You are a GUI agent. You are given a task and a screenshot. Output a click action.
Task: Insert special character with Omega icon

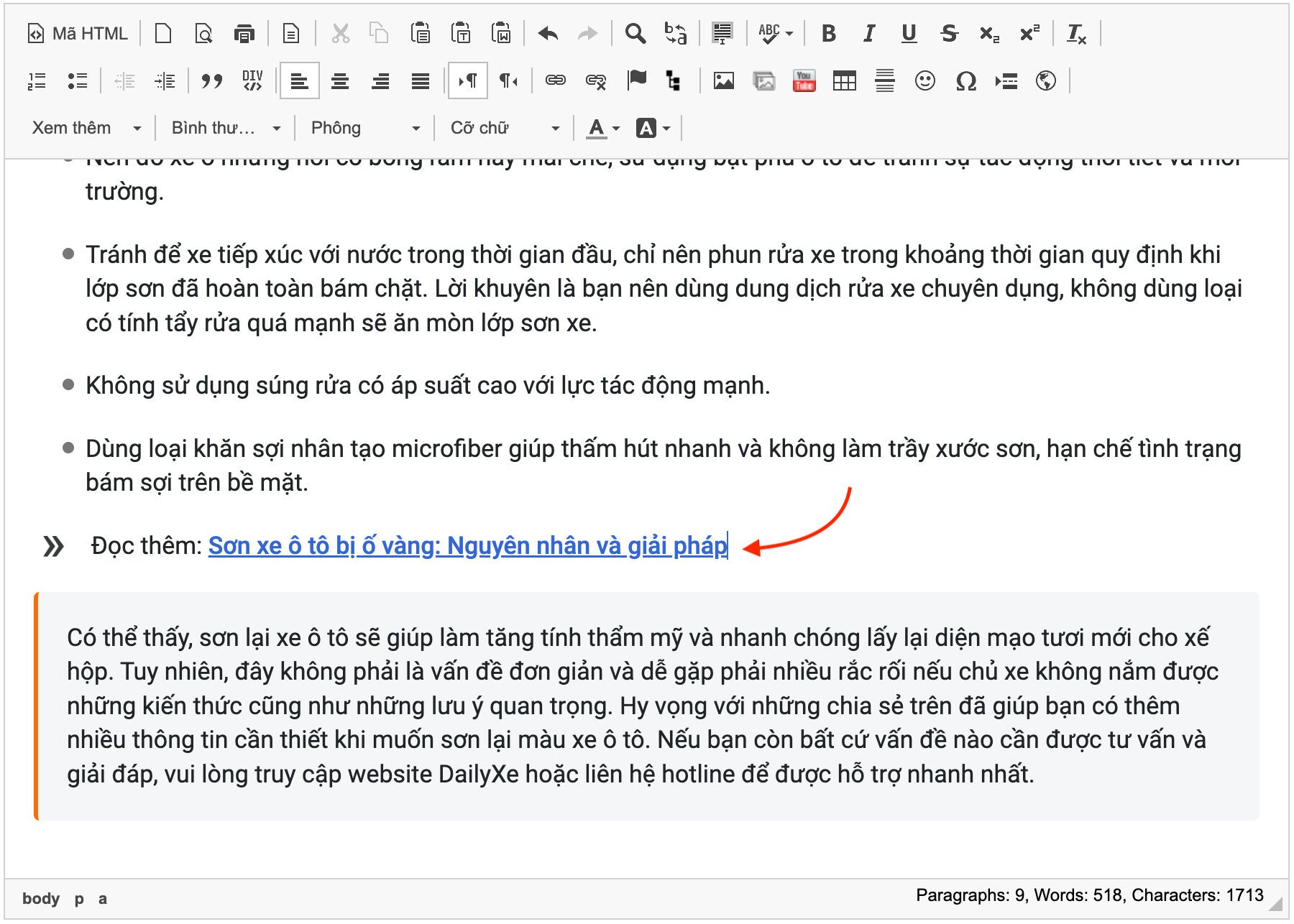(965, 81)
